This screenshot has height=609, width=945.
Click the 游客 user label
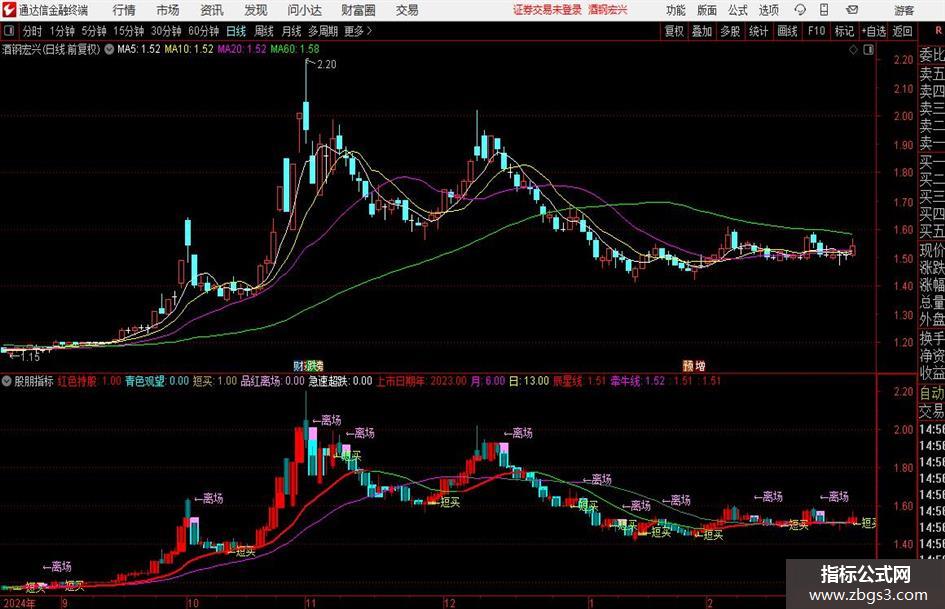(904, 10)
